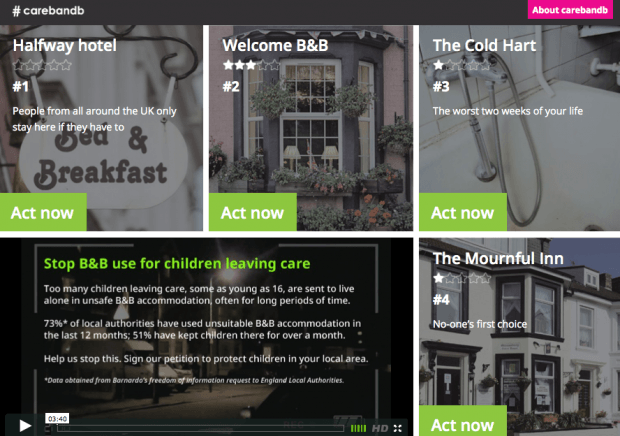
Task: Act now on The Cold Hart
Action: tap(463, 212)
